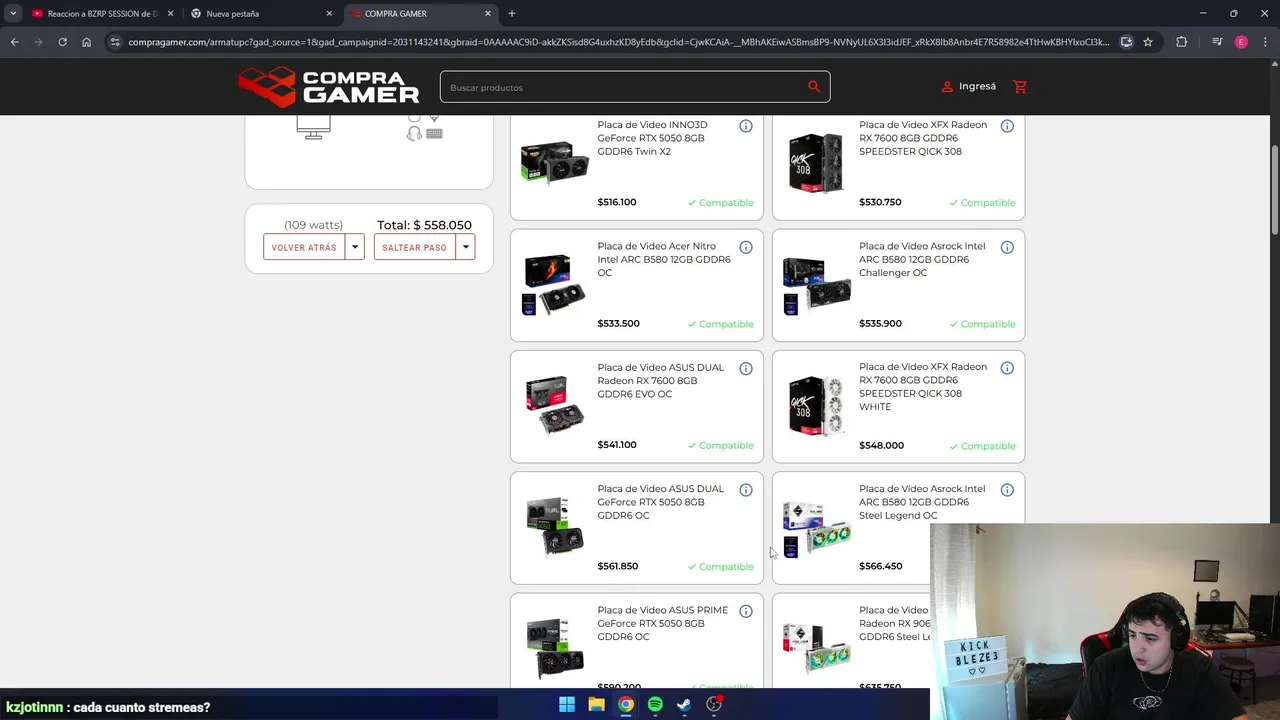Select Acer Nitro Intel ARC B580 card title

664,259
